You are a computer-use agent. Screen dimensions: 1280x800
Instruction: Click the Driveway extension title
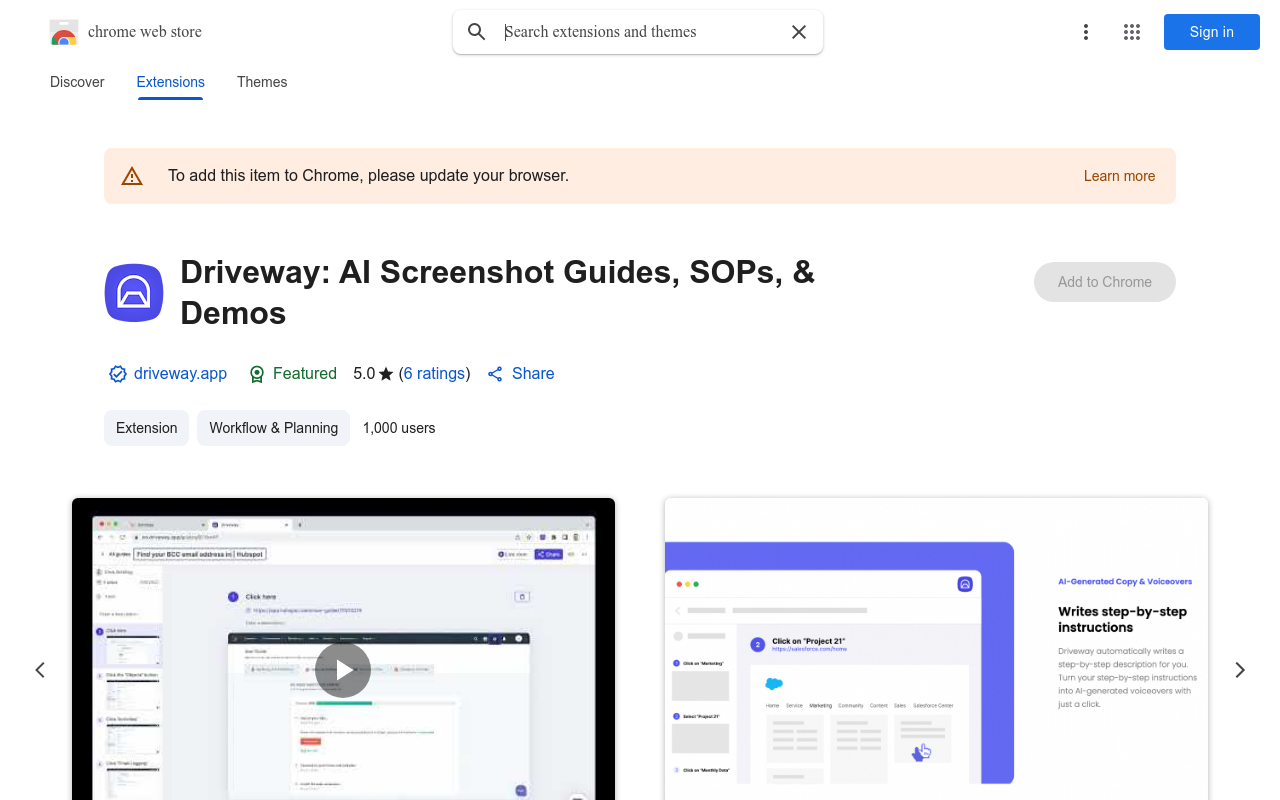(498, 293)
